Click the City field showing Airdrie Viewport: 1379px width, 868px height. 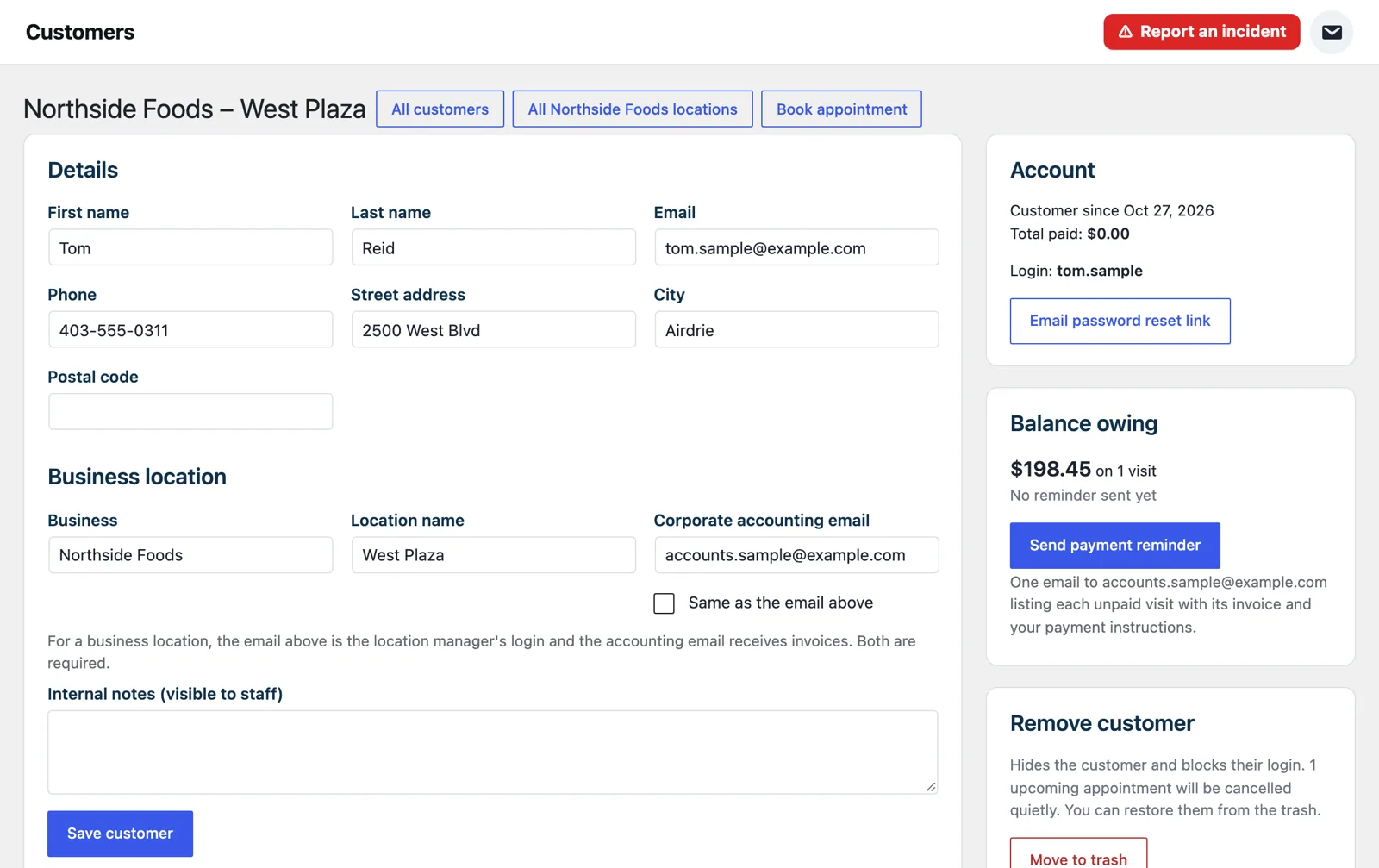[796, 329]
